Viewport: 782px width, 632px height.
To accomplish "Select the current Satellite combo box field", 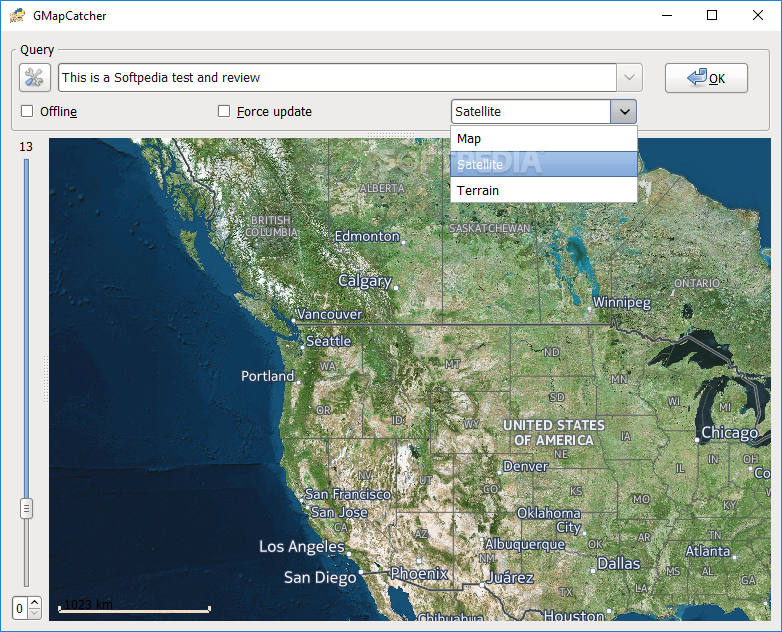I will click(531, 112).
